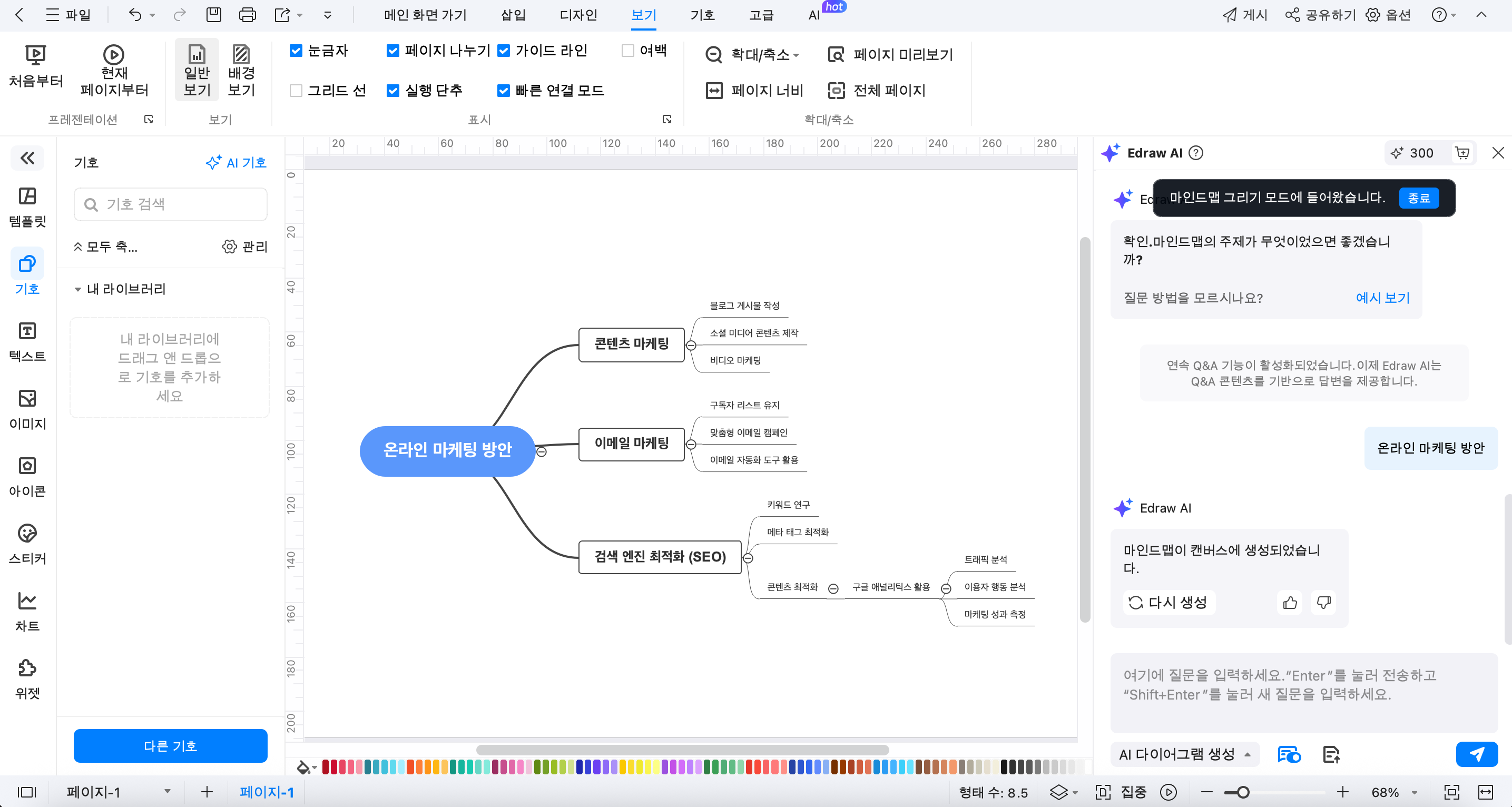Click the print icon

[x=247, y=15]
